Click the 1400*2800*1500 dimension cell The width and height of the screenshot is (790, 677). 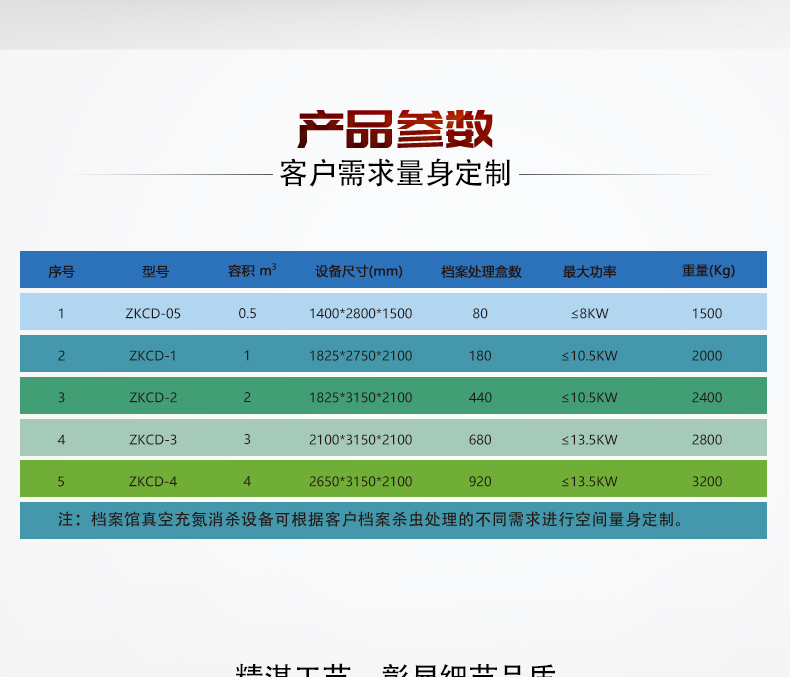point(360,313)
